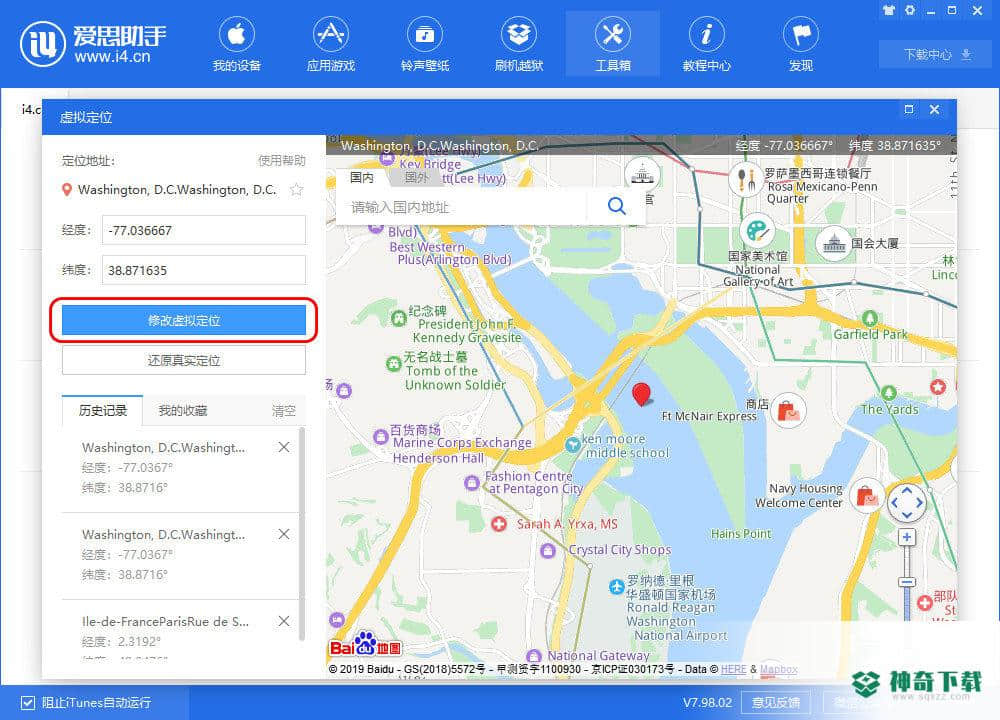Open the skin shirt icon in title bar
1000x720 pixels.
pos(888,10)
